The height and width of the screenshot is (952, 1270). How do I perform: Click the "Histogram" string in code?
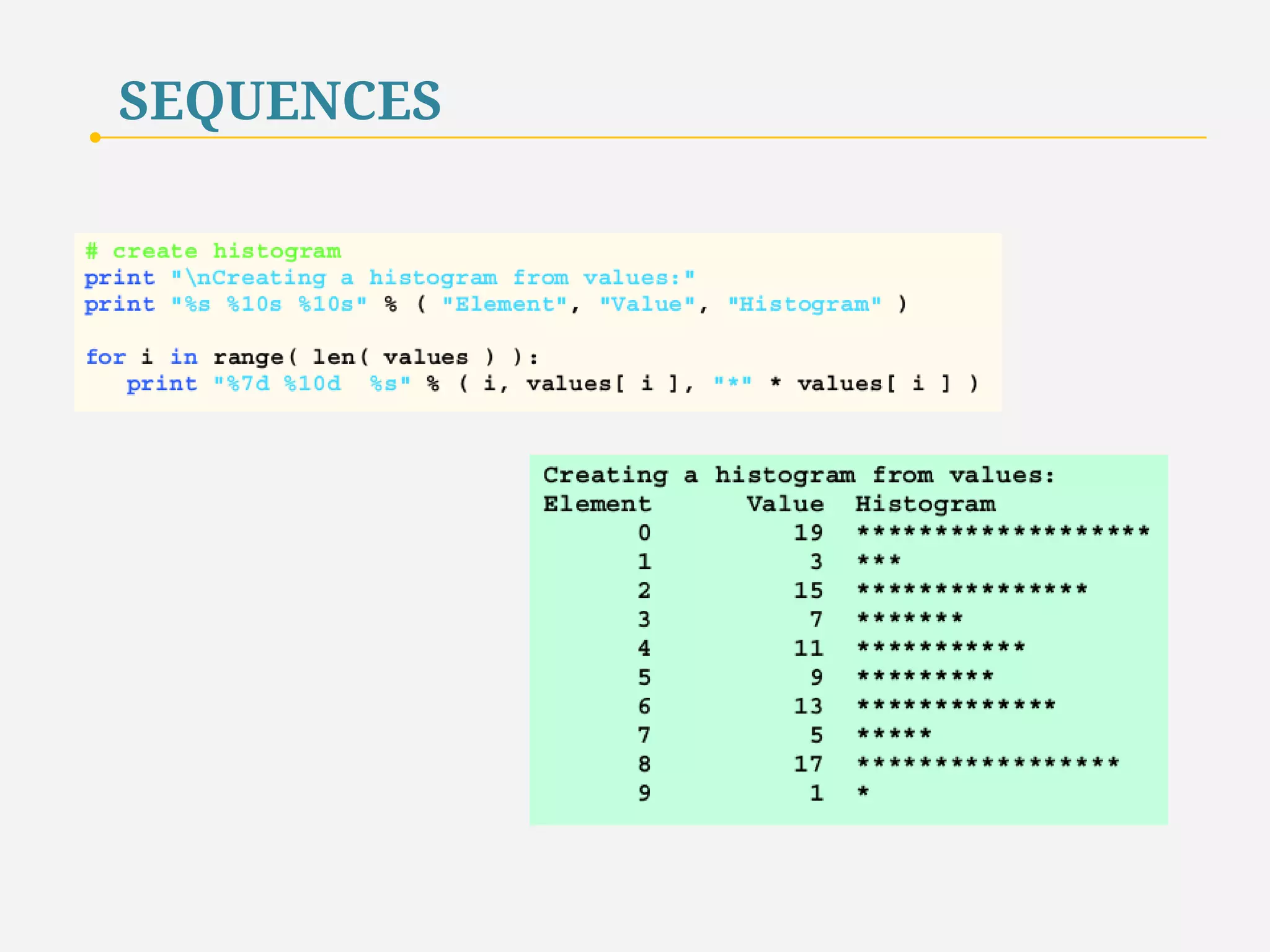click(x=804, y=304)
